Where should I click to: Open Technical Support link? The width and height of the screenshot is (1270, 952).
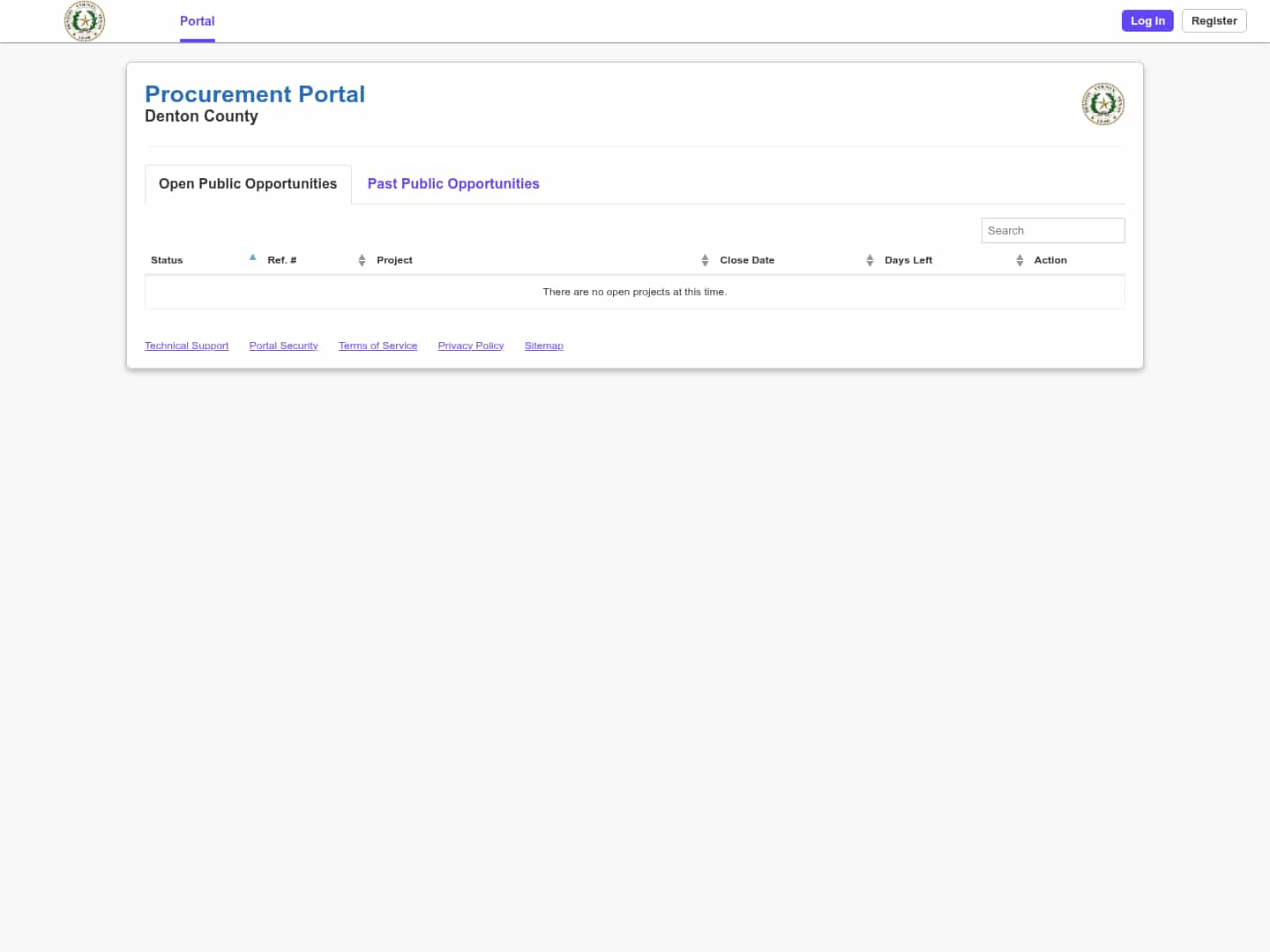187,346
